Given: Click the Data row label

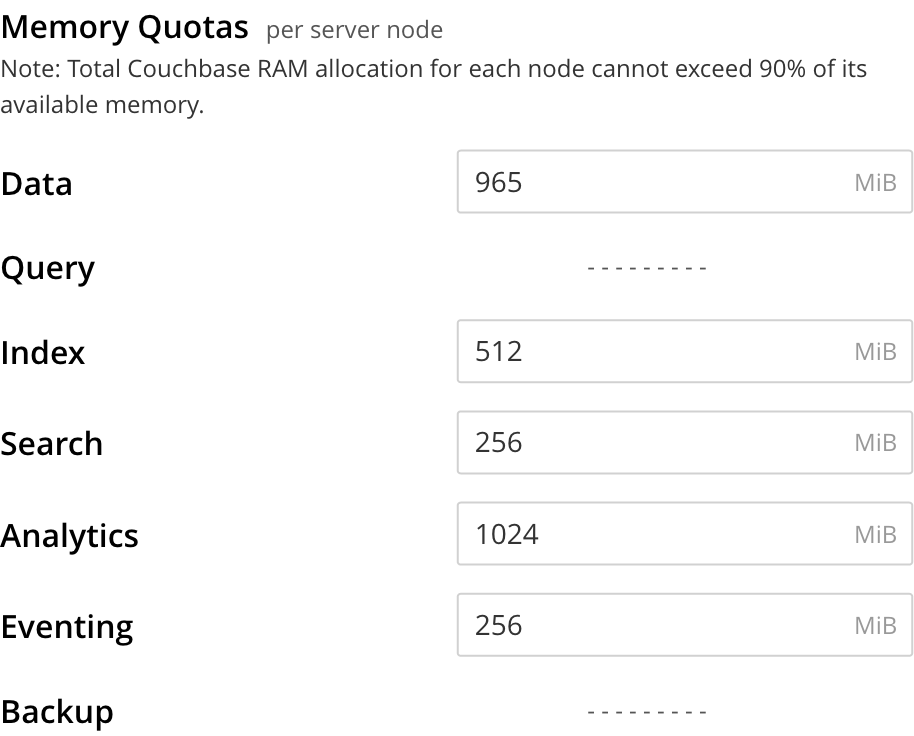Looking at the screenshot, I should (37, 184).
